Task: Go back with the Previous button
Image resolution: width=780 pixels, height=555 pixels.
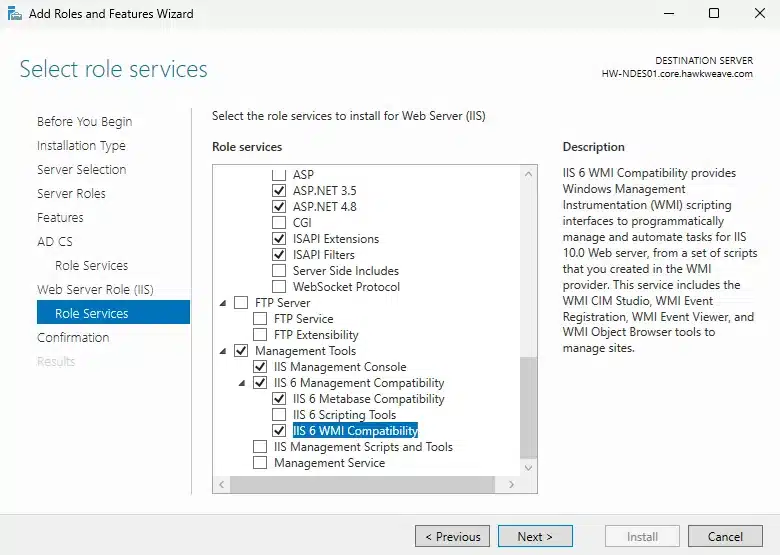Action: (452, 537)
